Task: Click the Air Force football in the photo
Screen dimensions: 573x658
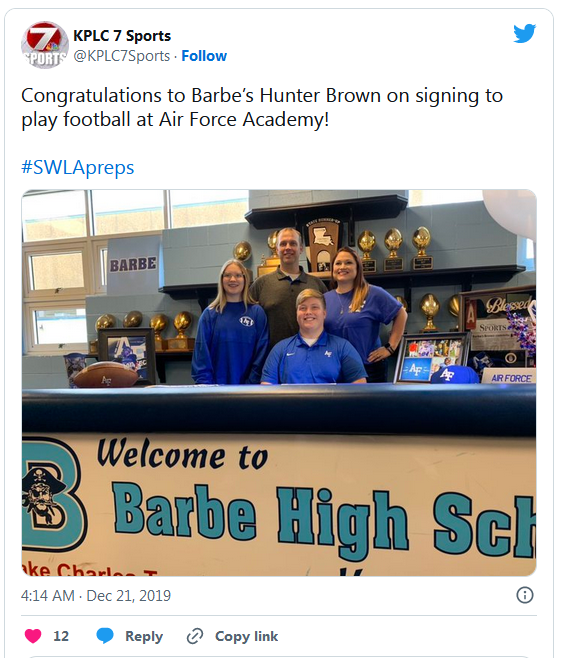Action: point(106,375)
